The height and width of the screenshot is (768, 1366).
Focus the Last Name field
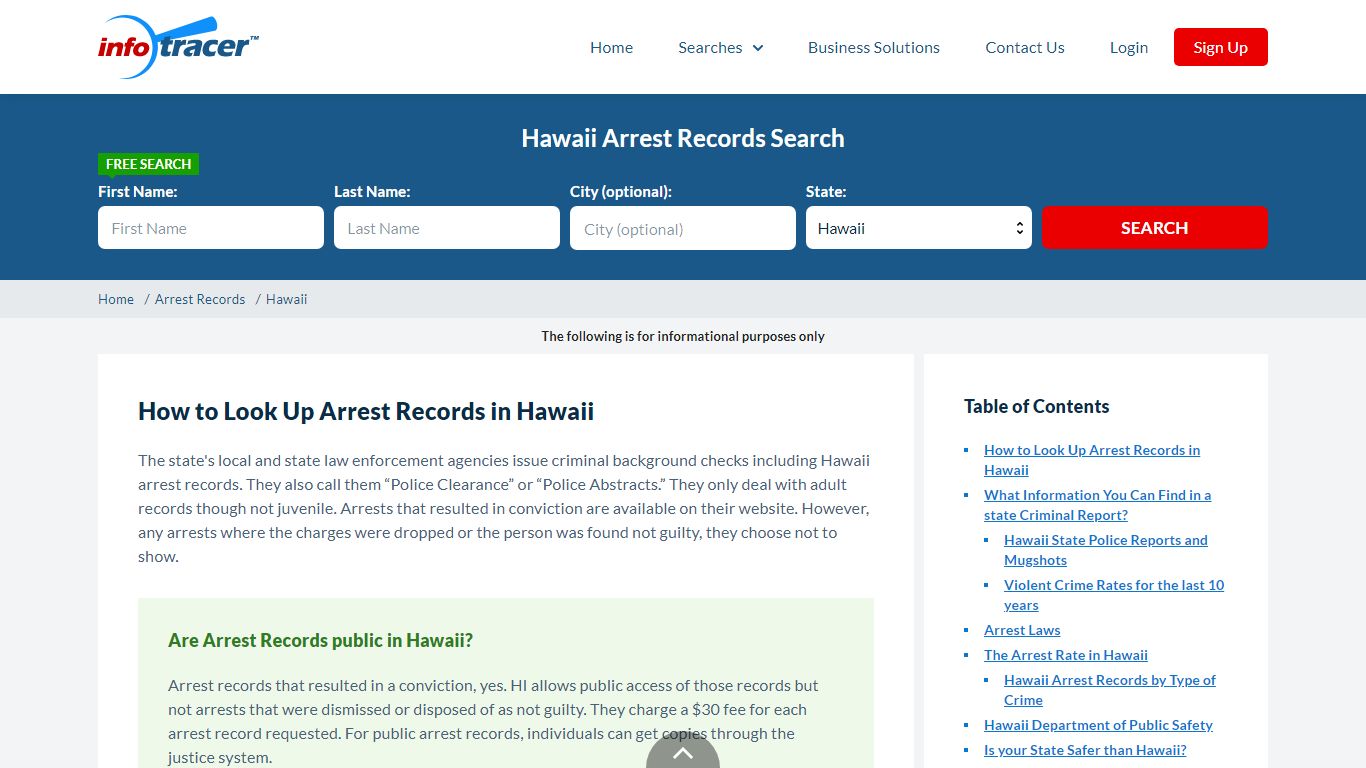tap(447, 228)
